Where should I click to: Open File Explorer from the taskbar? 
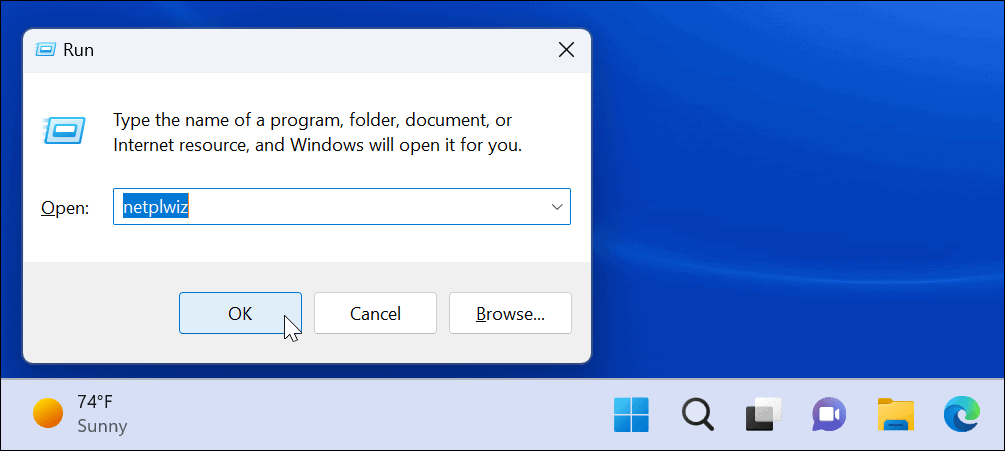895,413
